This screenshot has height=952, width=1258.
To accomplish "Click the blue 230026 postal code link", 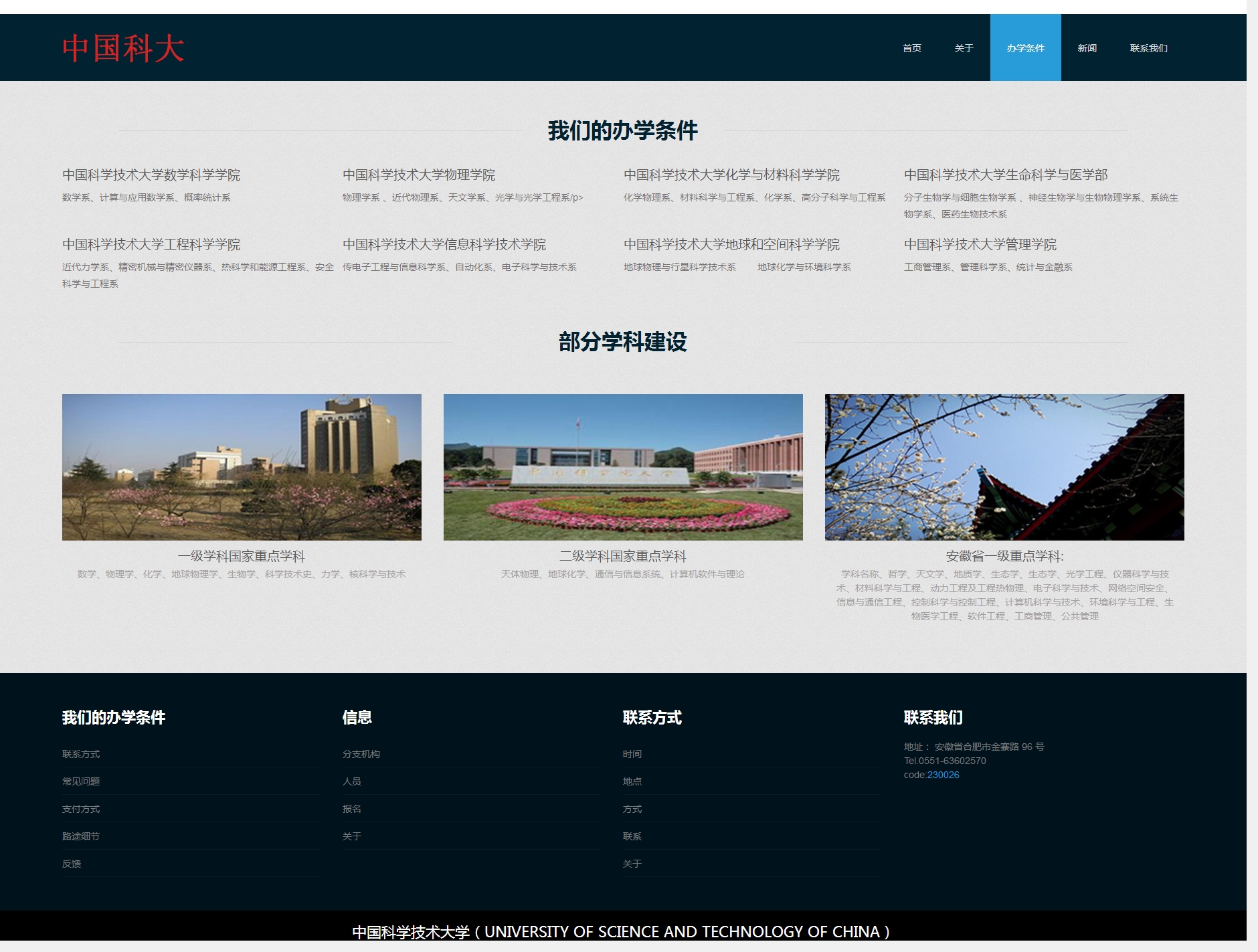I will [943, 775].
